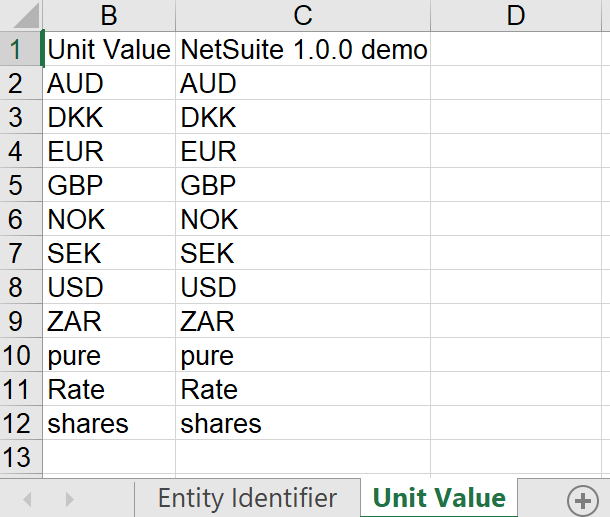Select row 2 header
The image size is (610, 517).
21,83
